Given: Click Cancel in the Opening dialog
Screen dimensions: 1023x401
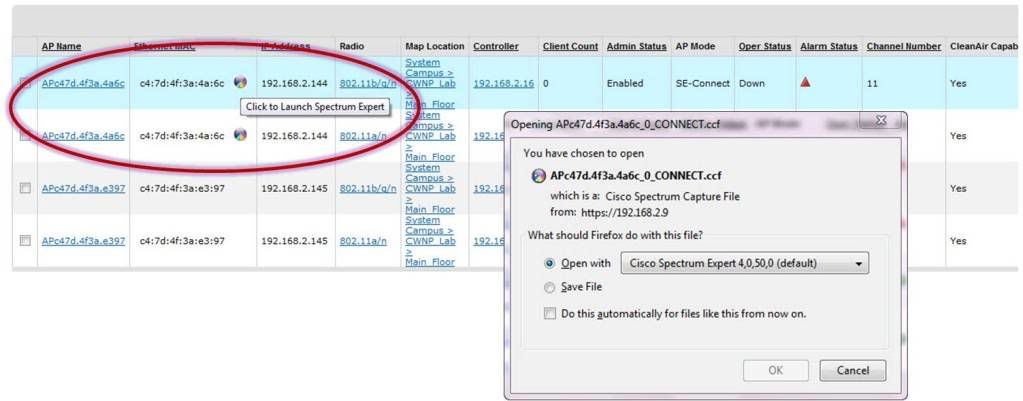Looking at the screenshot, I should click(853, 370).
